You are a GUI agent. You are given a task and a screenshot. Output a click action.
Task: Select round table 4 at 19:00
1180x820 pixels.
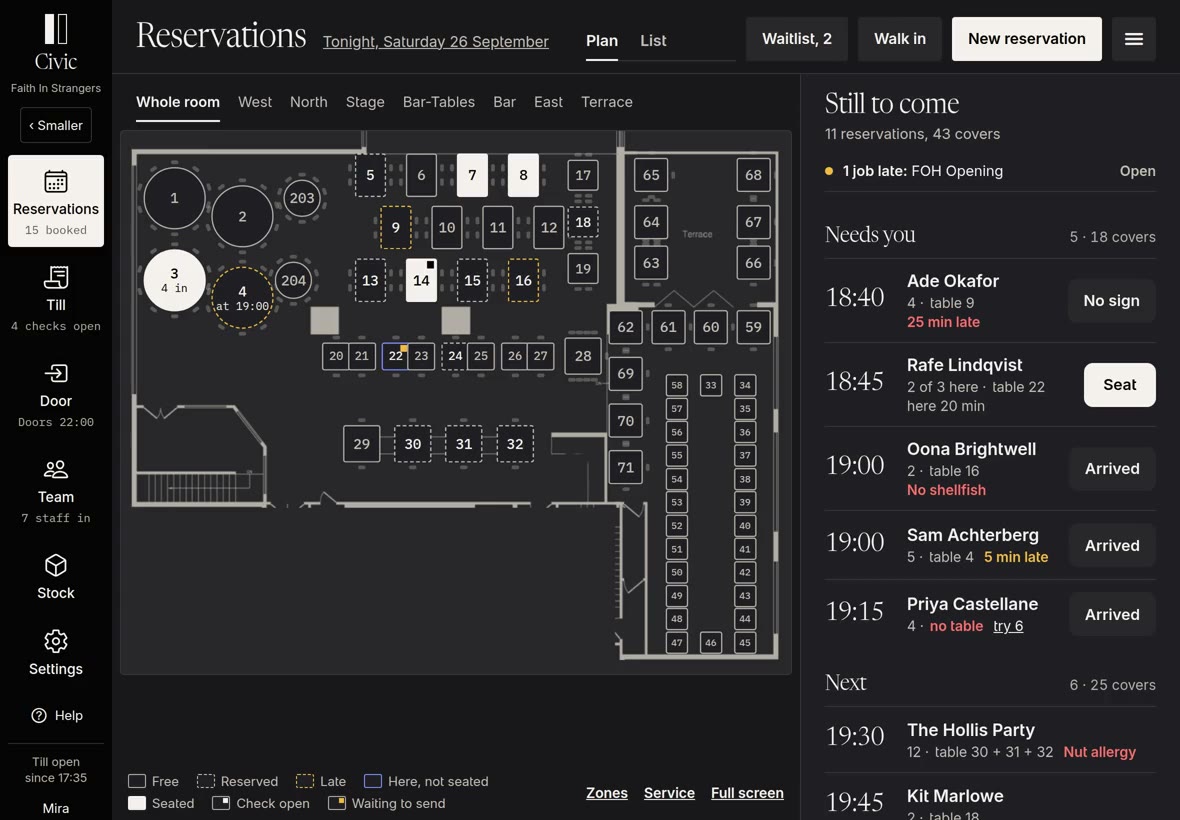pyautogui.click(x=242, y=298)
